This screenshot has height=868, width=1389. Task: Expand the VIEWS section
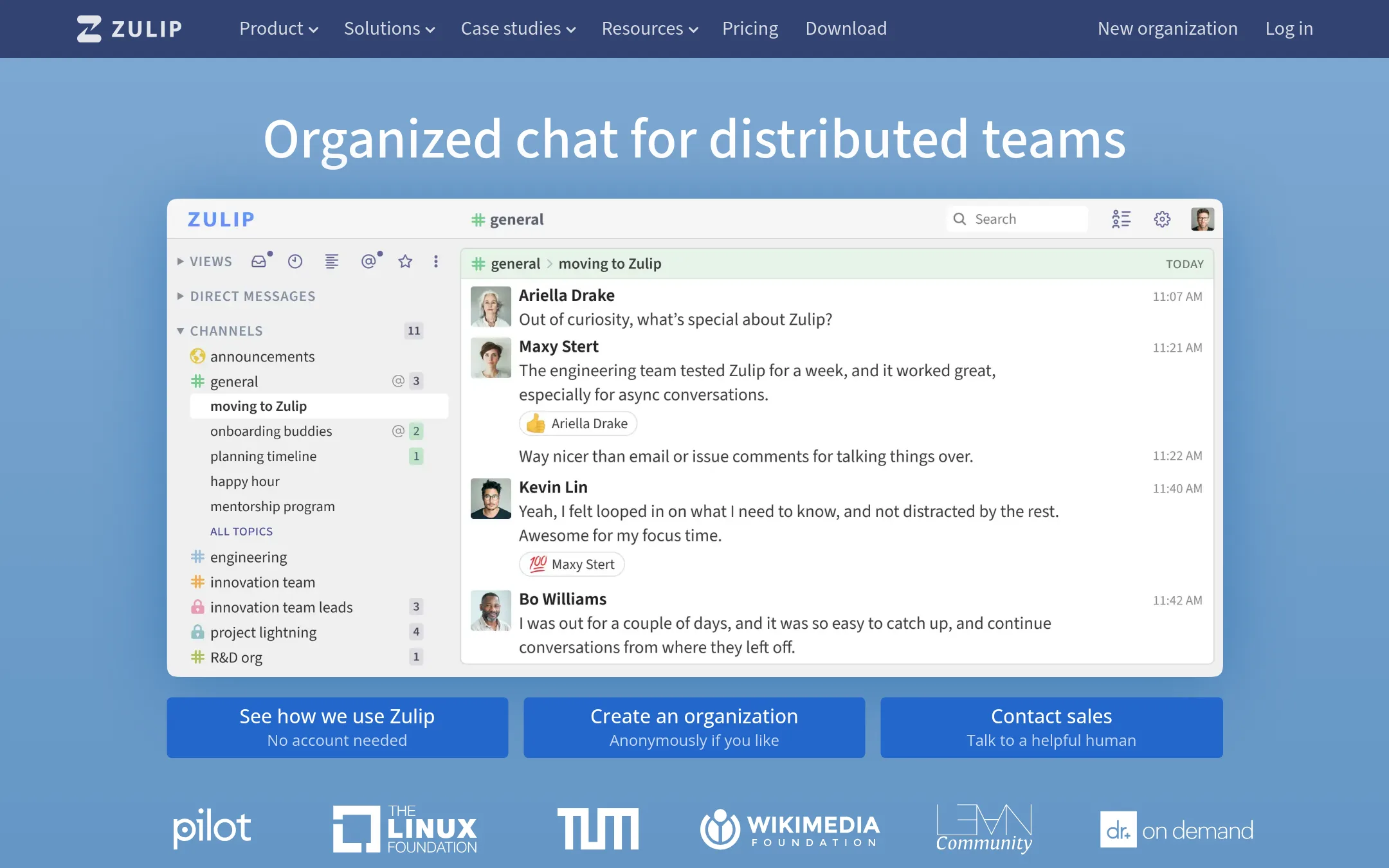tap(204, 262)
